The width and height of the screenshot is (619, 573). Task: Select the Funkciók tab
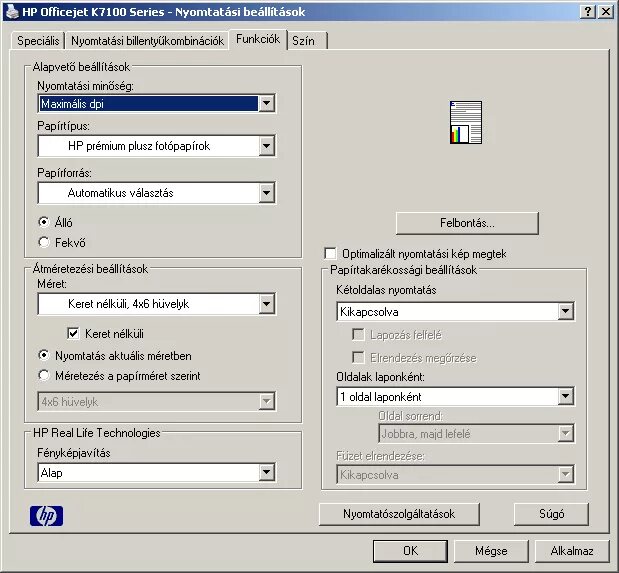[258, 39]
